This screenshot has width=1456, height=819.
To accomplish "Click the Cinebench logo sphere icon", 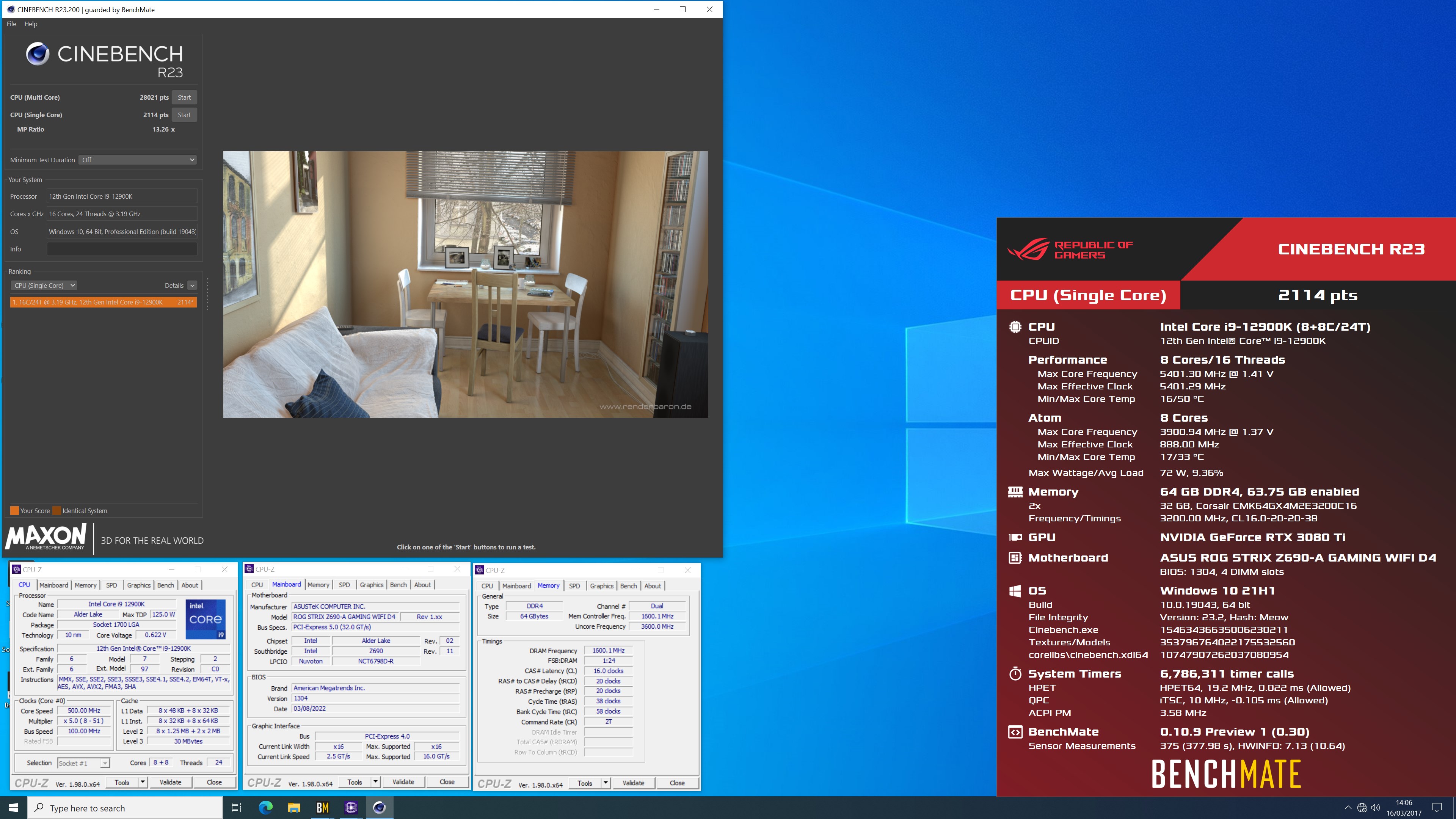I will click(38, 54).
